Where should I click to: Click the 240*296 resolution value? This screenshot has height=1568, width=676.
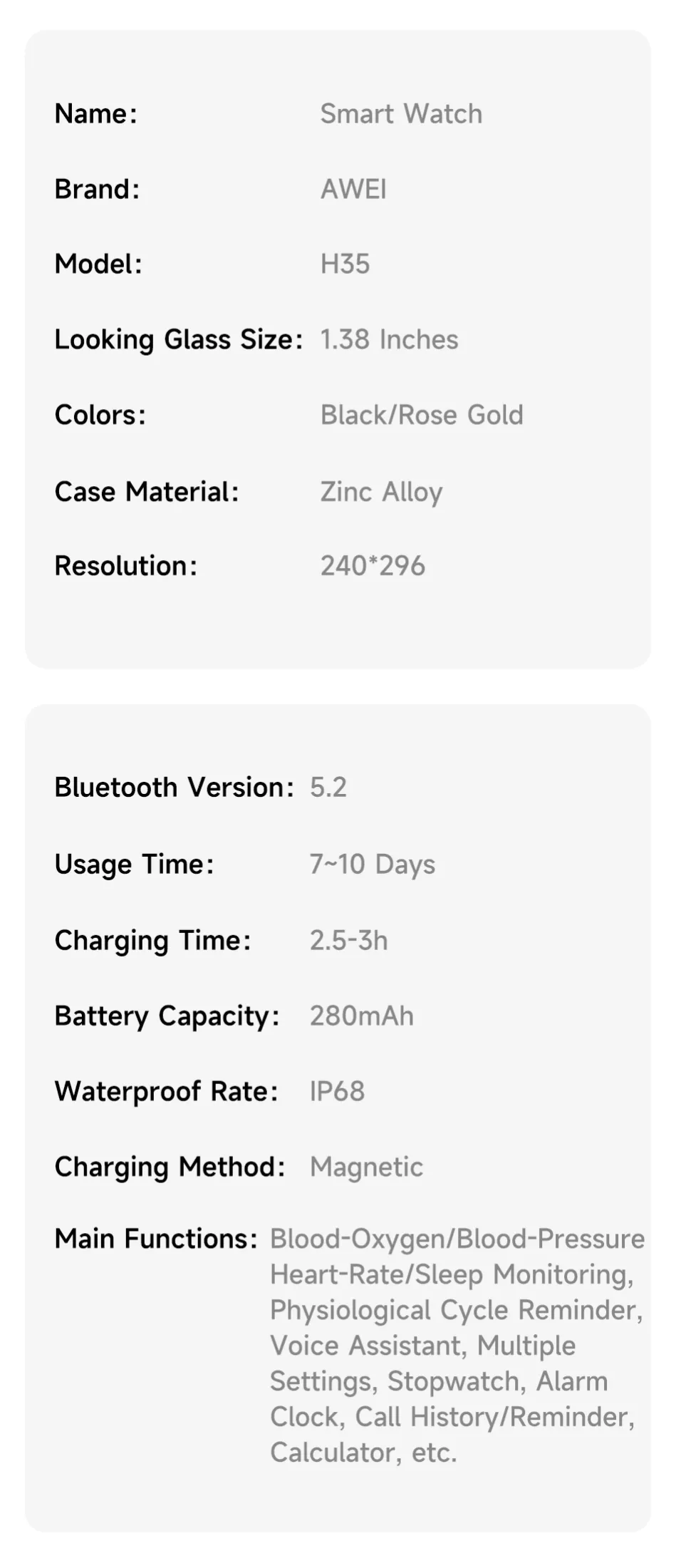(x=373, y=566)
